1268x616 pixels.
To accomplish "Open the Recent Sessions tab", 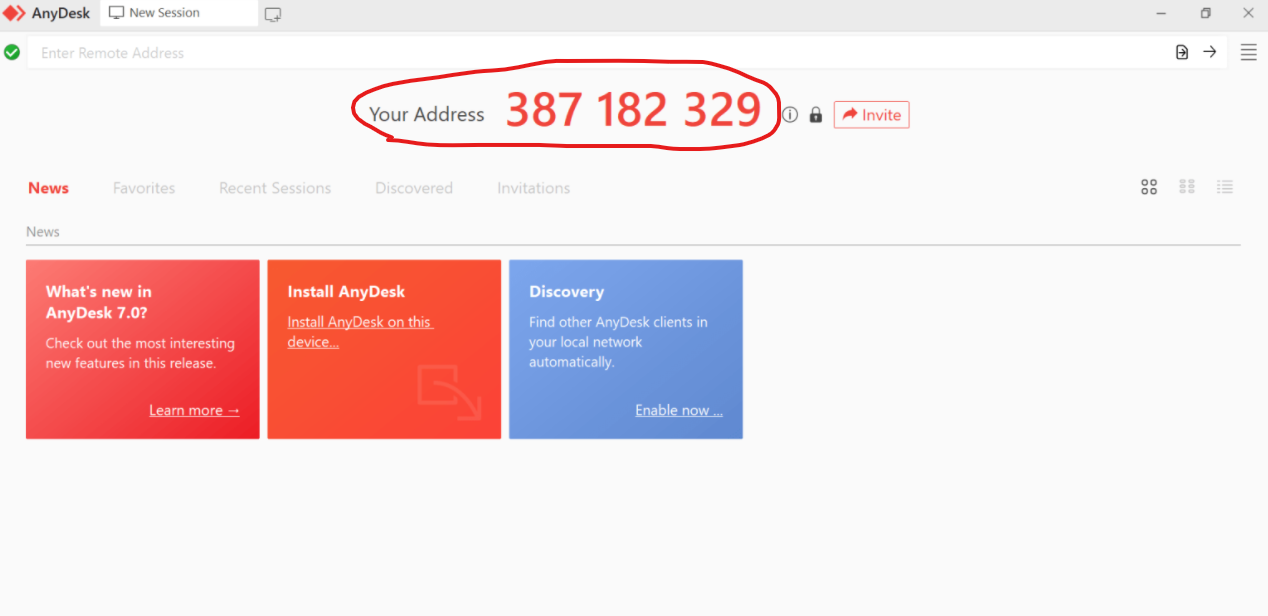I will point(275,188).
